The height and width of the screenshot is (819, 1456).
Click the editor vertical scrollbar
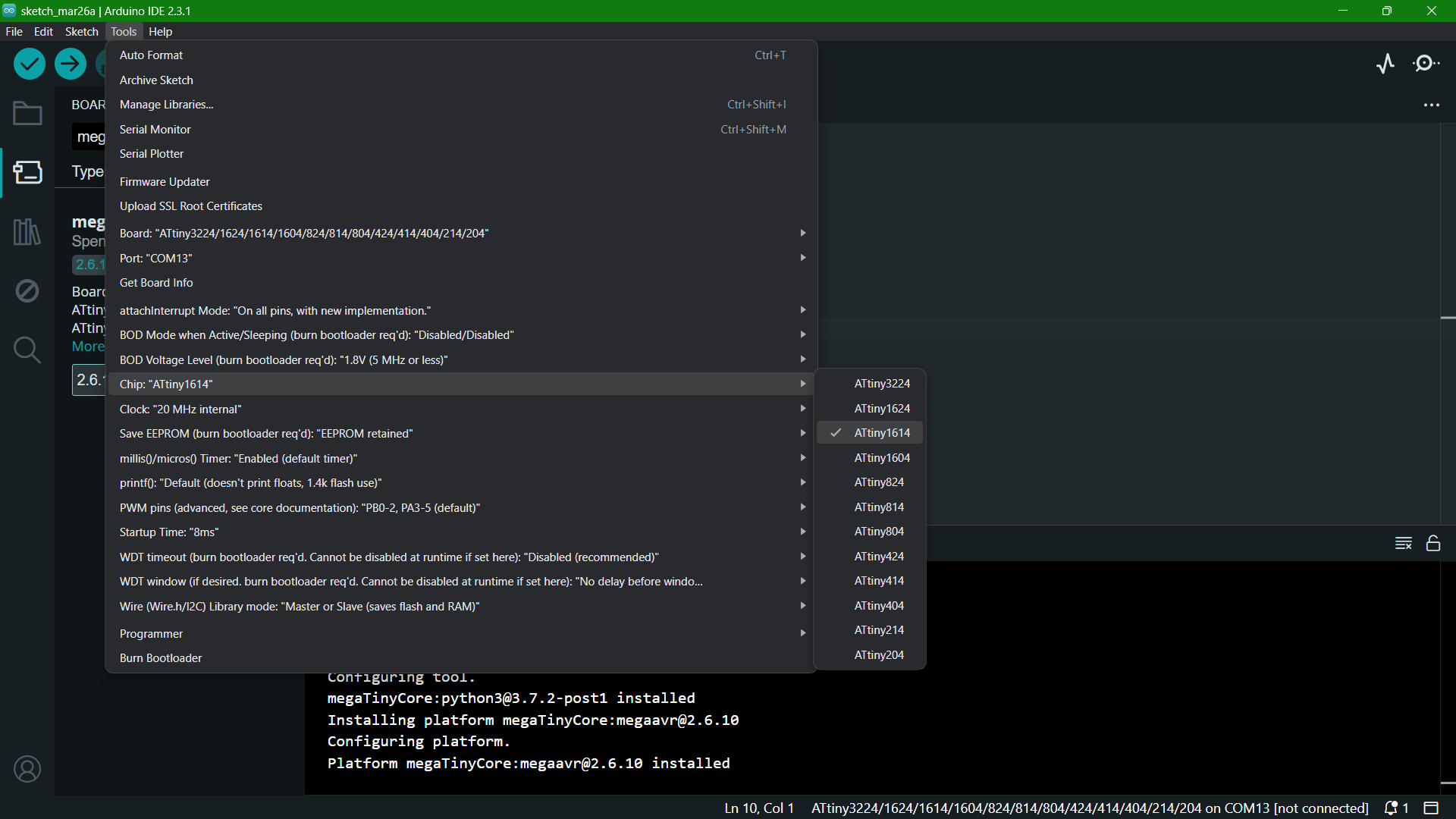1448,324
